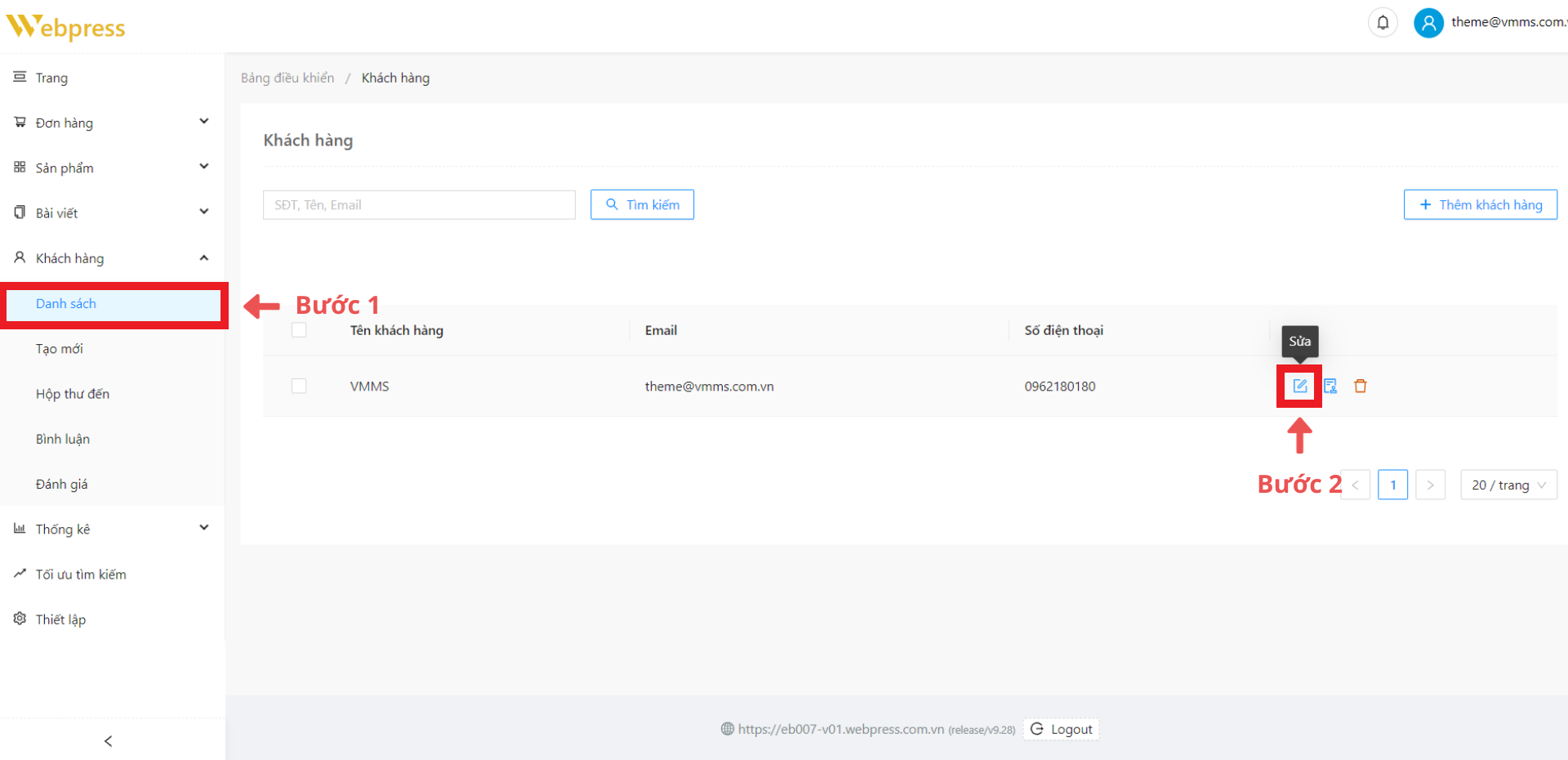Click the notification bell icon
The image size is (1568, 760).
(1383, 23)
